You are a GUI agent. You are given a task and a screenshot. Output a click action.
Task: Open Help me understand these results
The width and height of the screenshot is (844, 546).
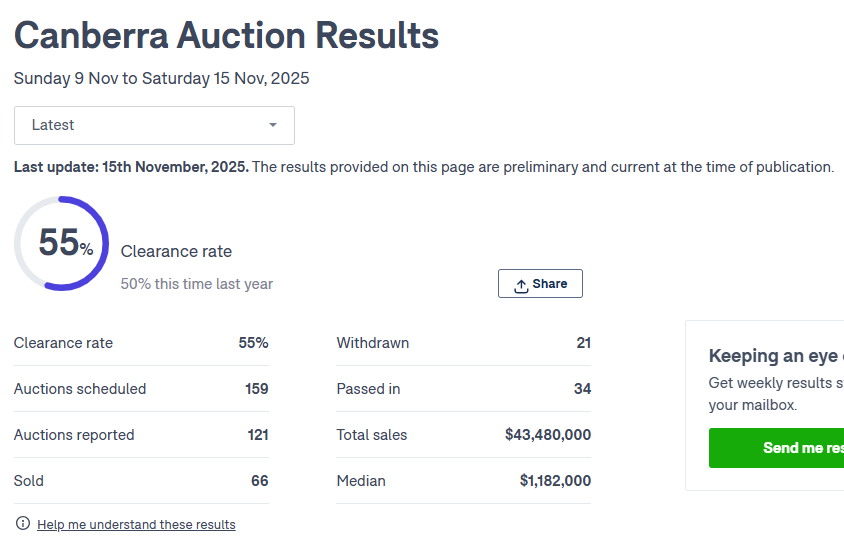136,524
